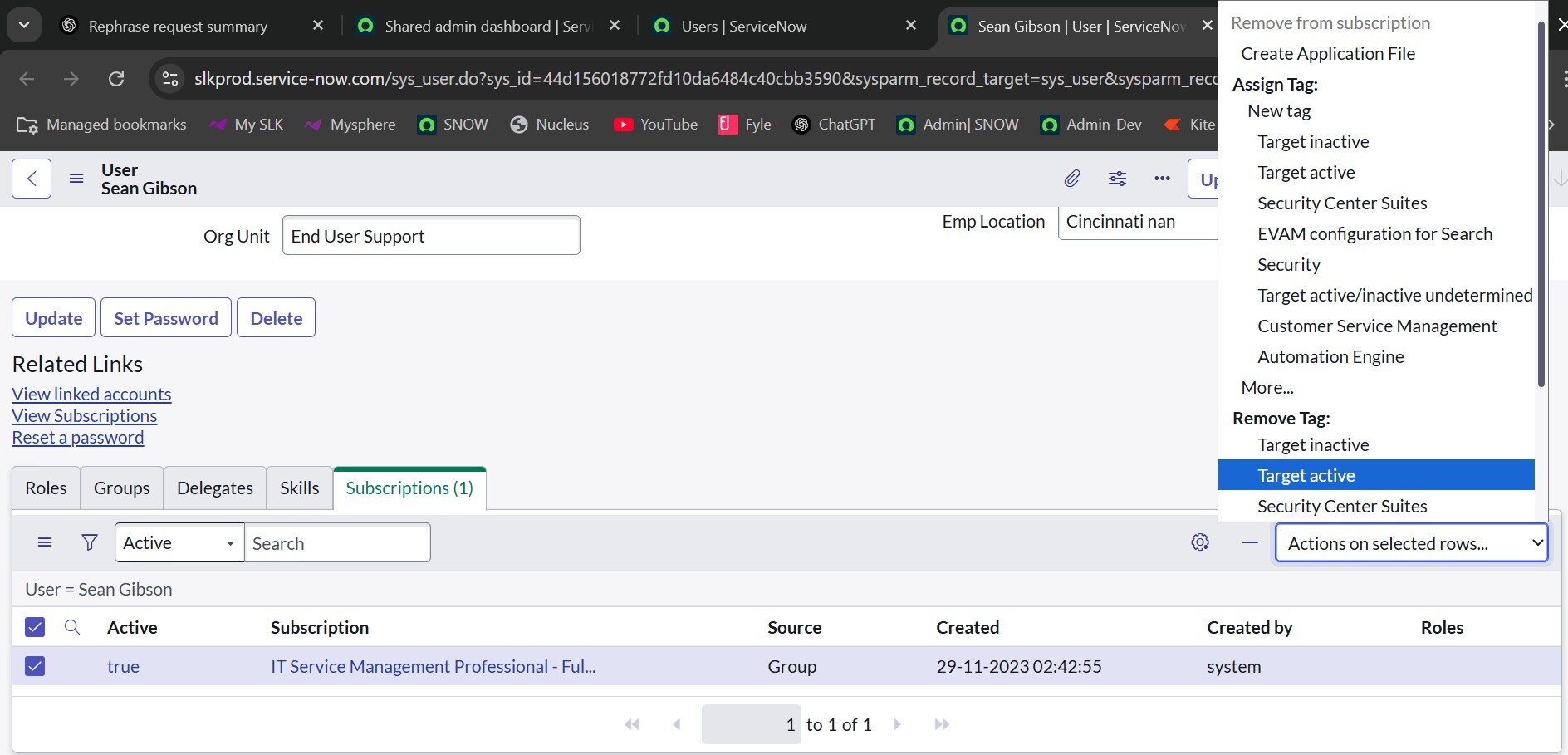Open list personalization gear icon

1199,542
